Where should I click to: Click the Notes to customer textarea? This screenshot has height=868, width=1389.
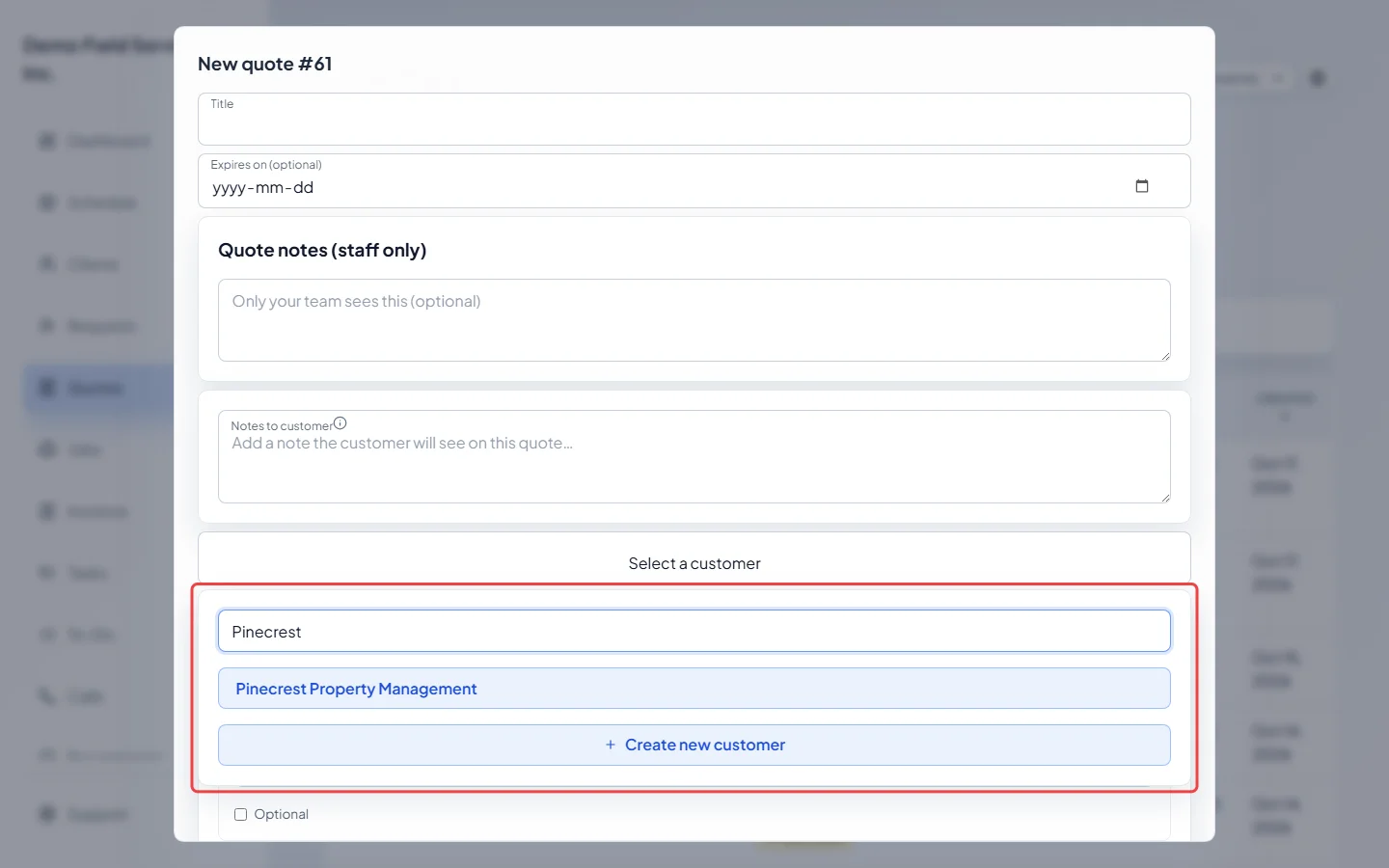pos(694,457)
